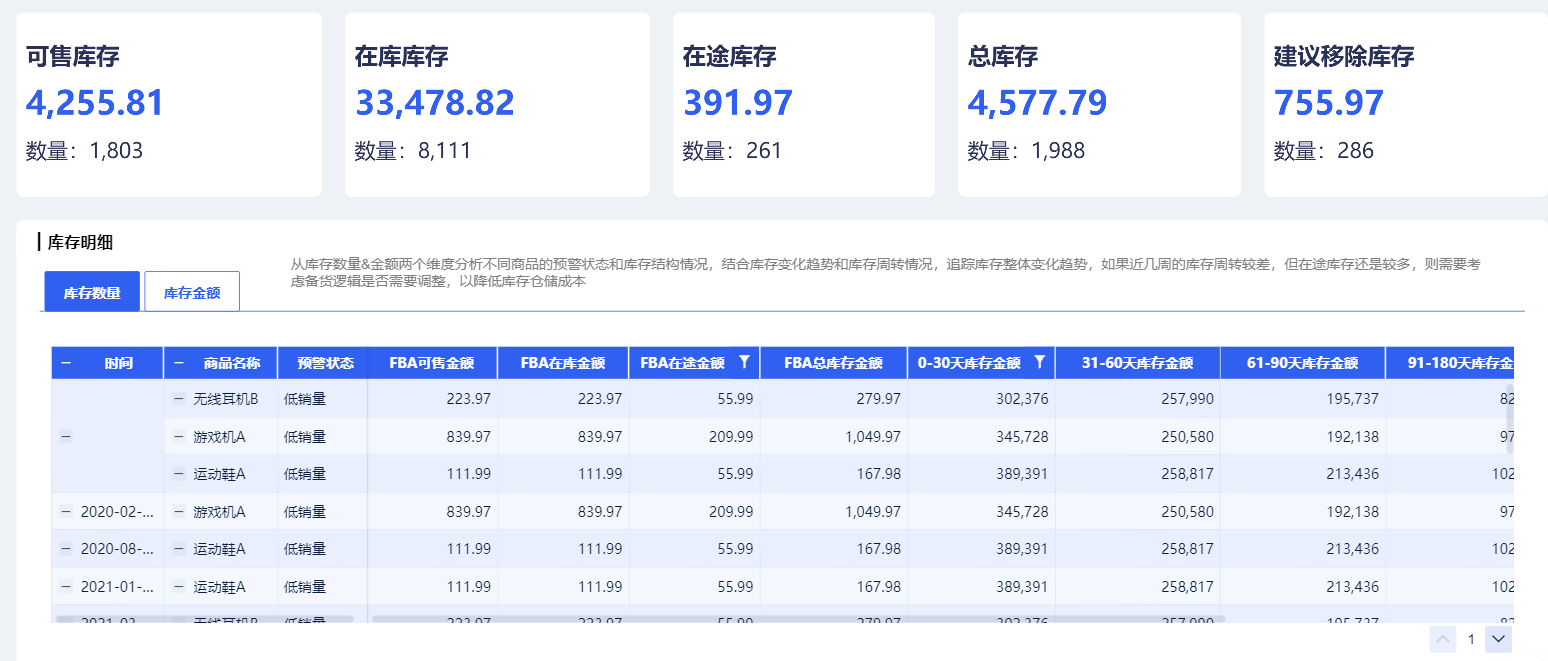Click the FBA在库金额 column header
This screenshot has height=661, width=1548.
(x=563, y=363)
